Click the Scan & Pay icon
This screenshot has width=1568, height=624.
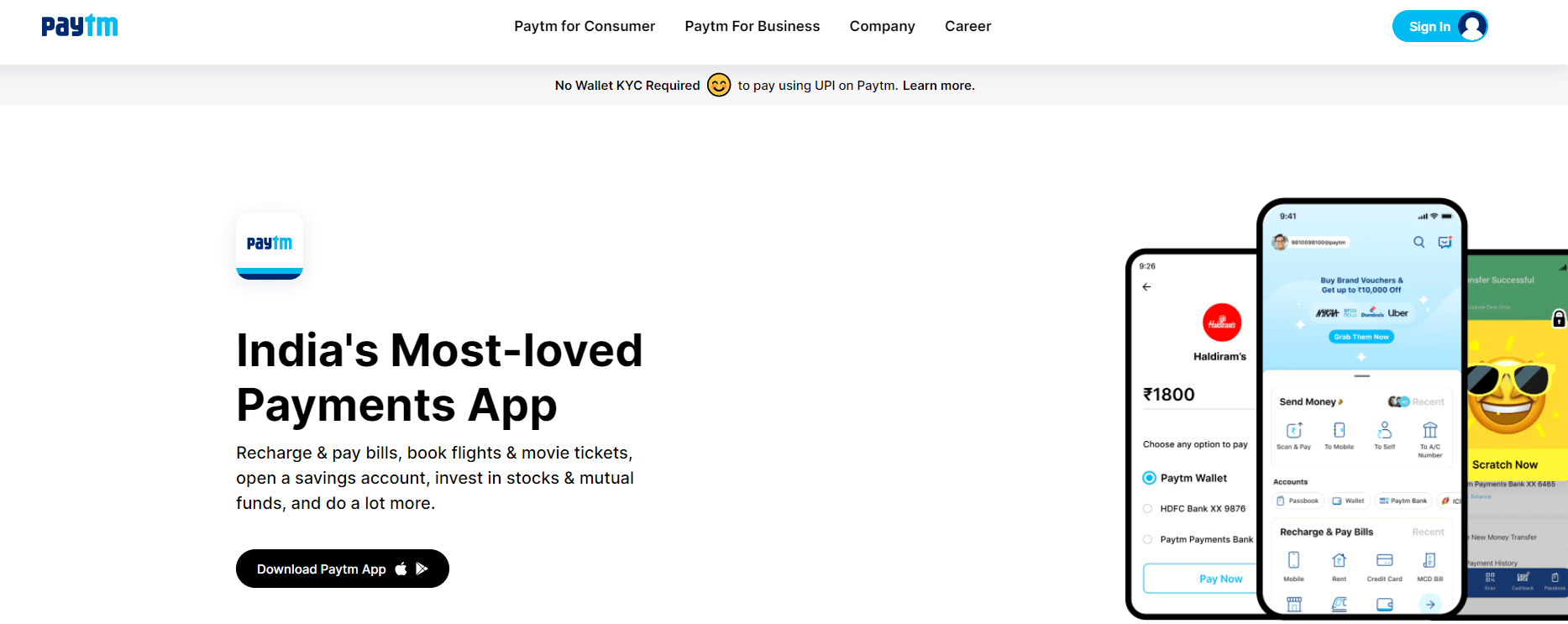[x=1293, y=431]
